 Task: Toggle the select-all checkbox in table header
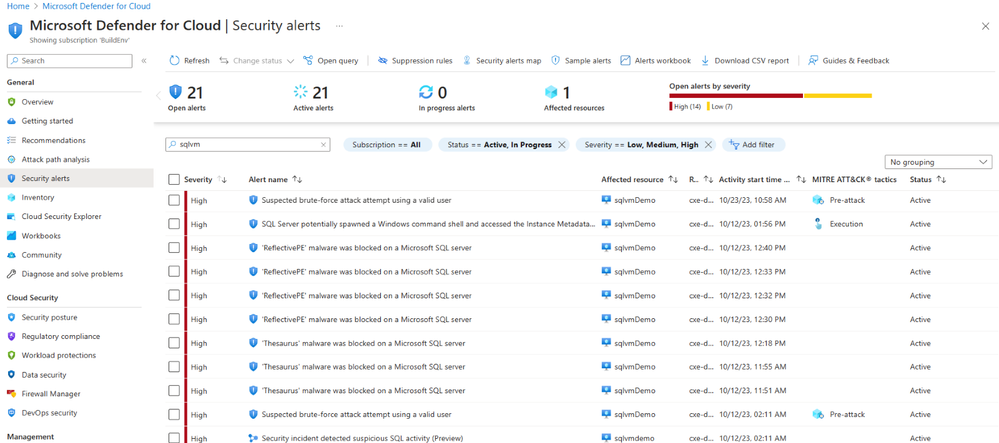point(174,180)
